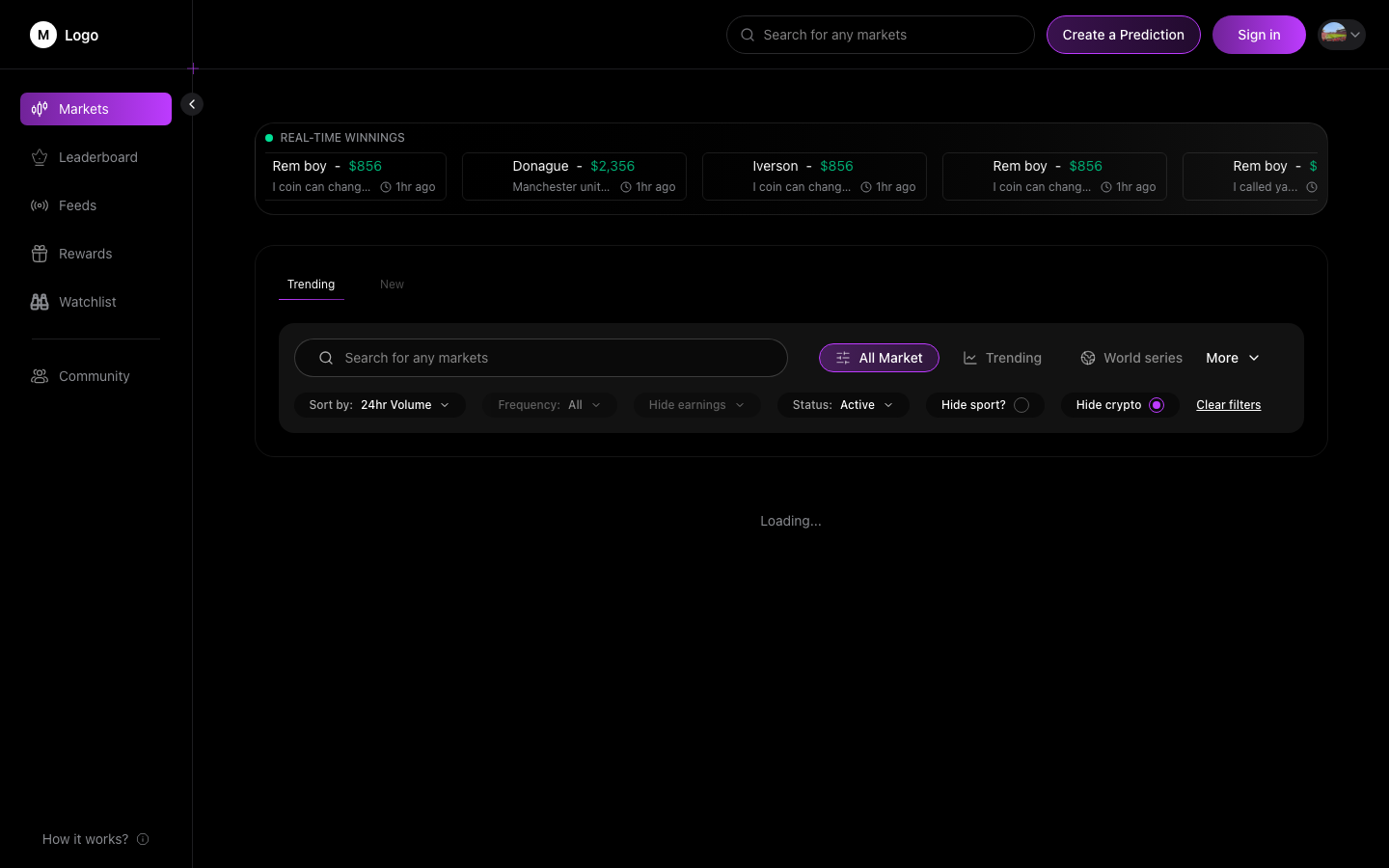1389x868 pixels.
Task: Click the Feeds broadcast icon
Action: (40, 205)
